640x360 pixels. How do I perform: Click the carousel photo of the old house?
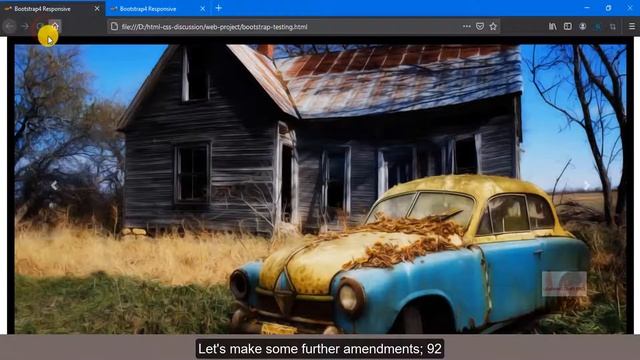pyautogui.click(x=320, y=189)
